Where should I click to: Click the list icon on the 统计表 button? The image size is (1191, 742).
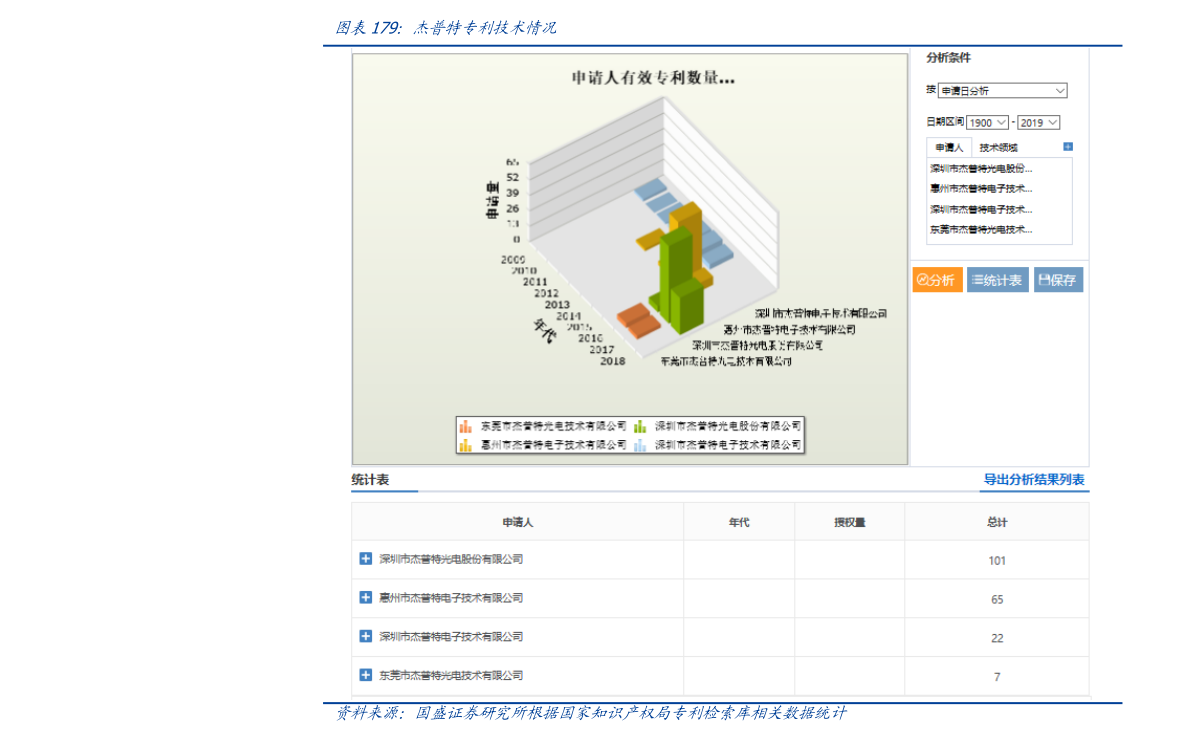pyautogui.click(x=977, y=280)
